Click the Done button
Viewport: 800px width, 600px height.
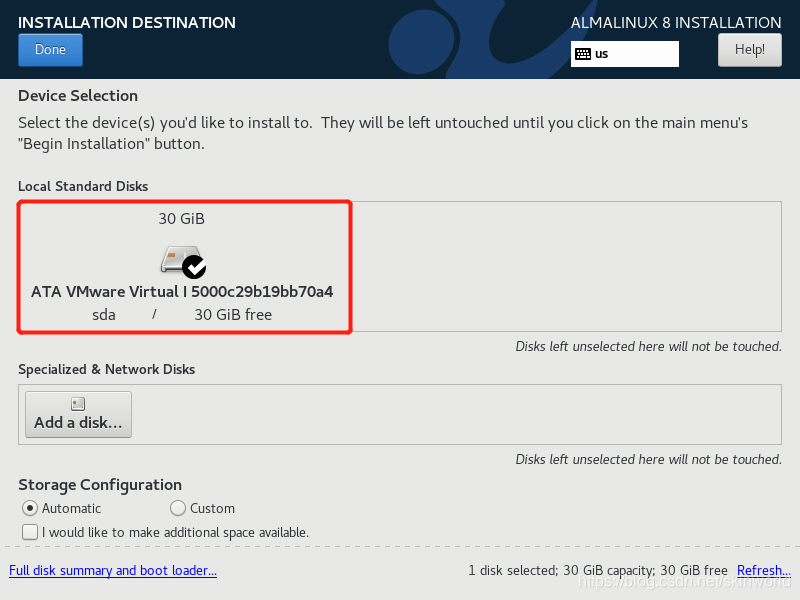click(50, 49)
